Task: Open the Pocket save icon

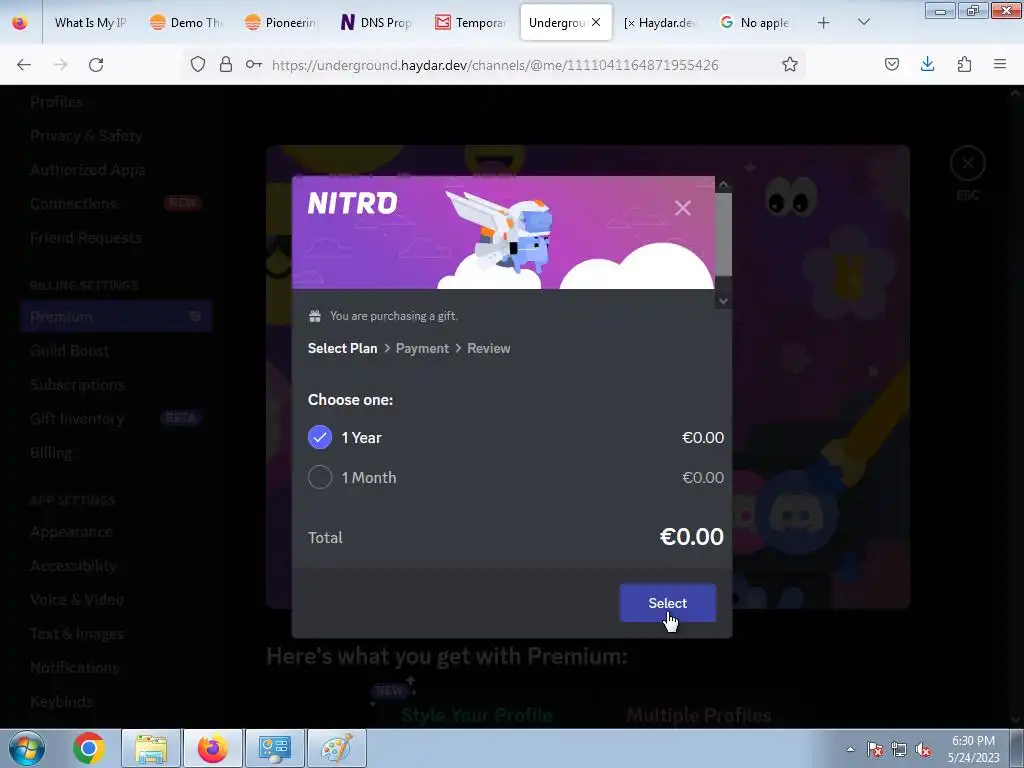Action: tap(892, 64)
